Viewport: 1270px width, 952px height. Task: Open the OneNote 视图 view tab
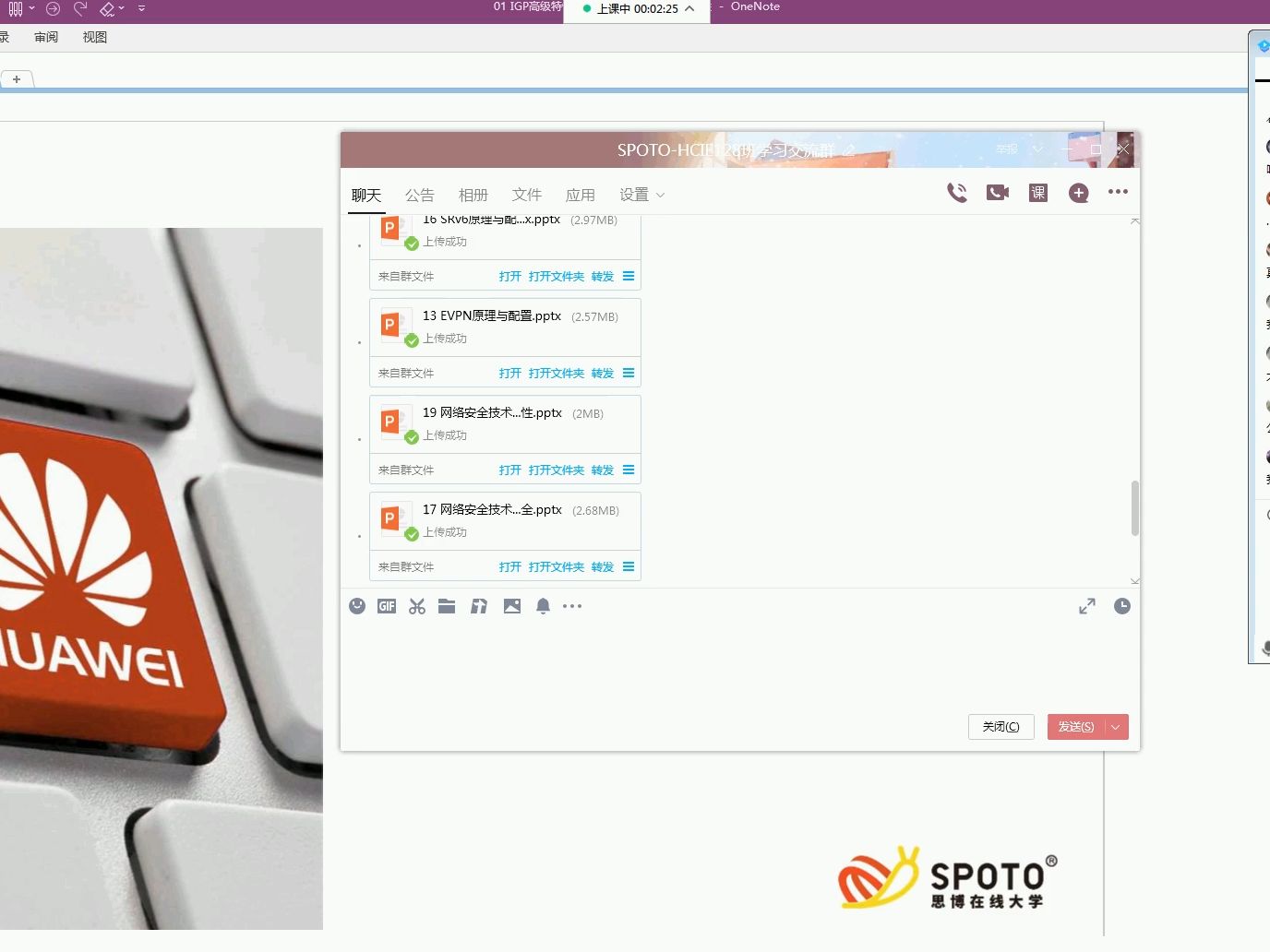click(95, 37)
